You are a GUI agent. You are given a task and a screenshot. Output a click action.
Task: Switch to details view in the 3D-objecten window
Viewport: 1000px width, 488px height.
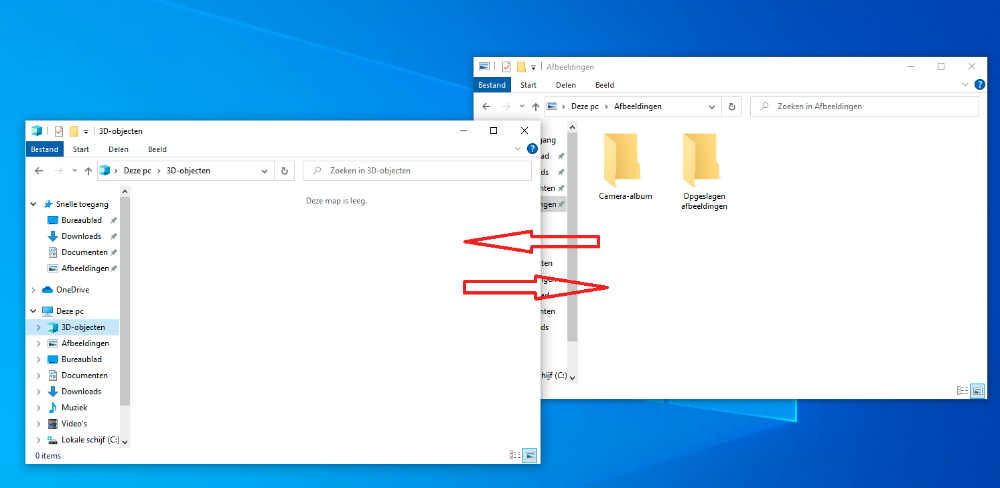[x=515, y=455]
